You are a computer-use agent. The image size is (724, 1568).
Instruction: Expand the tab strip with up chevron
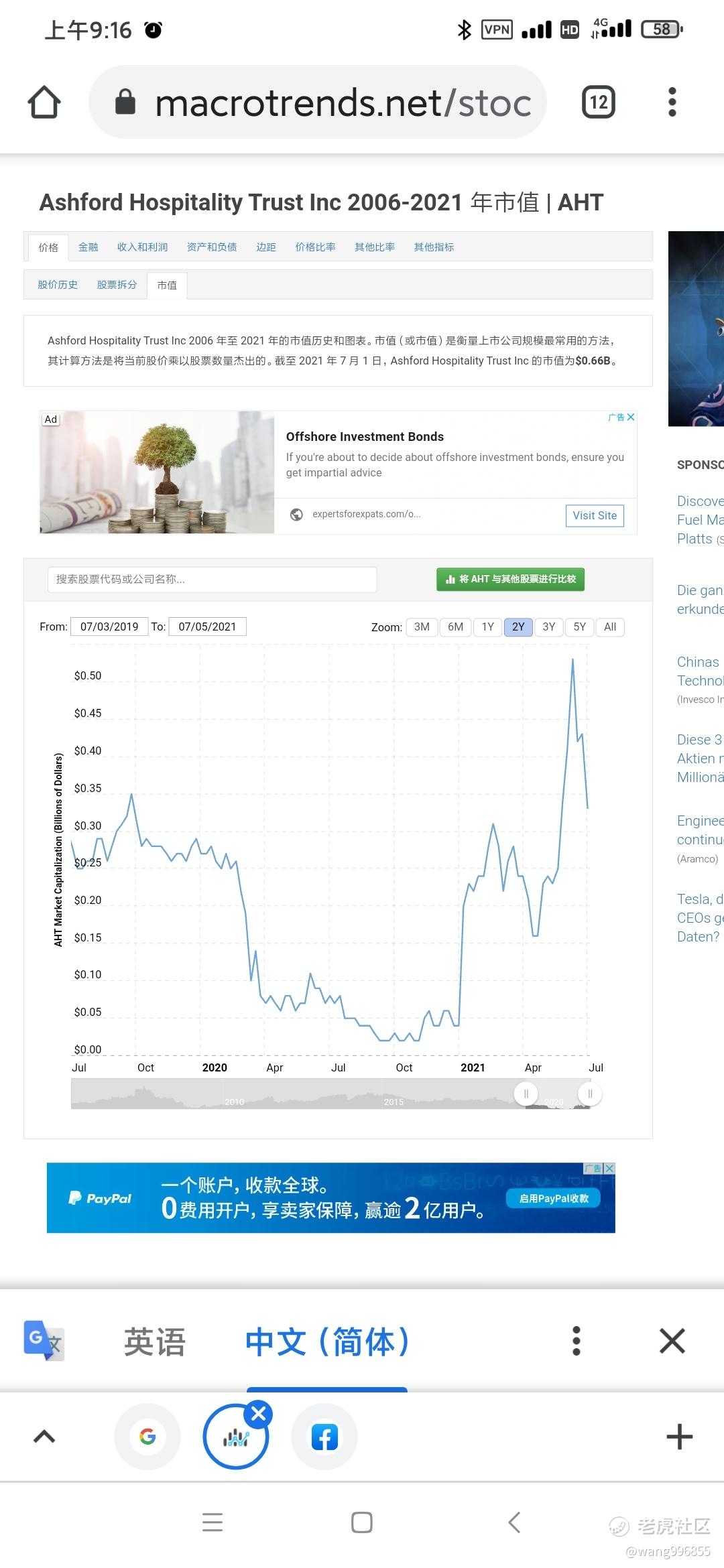44,1437
